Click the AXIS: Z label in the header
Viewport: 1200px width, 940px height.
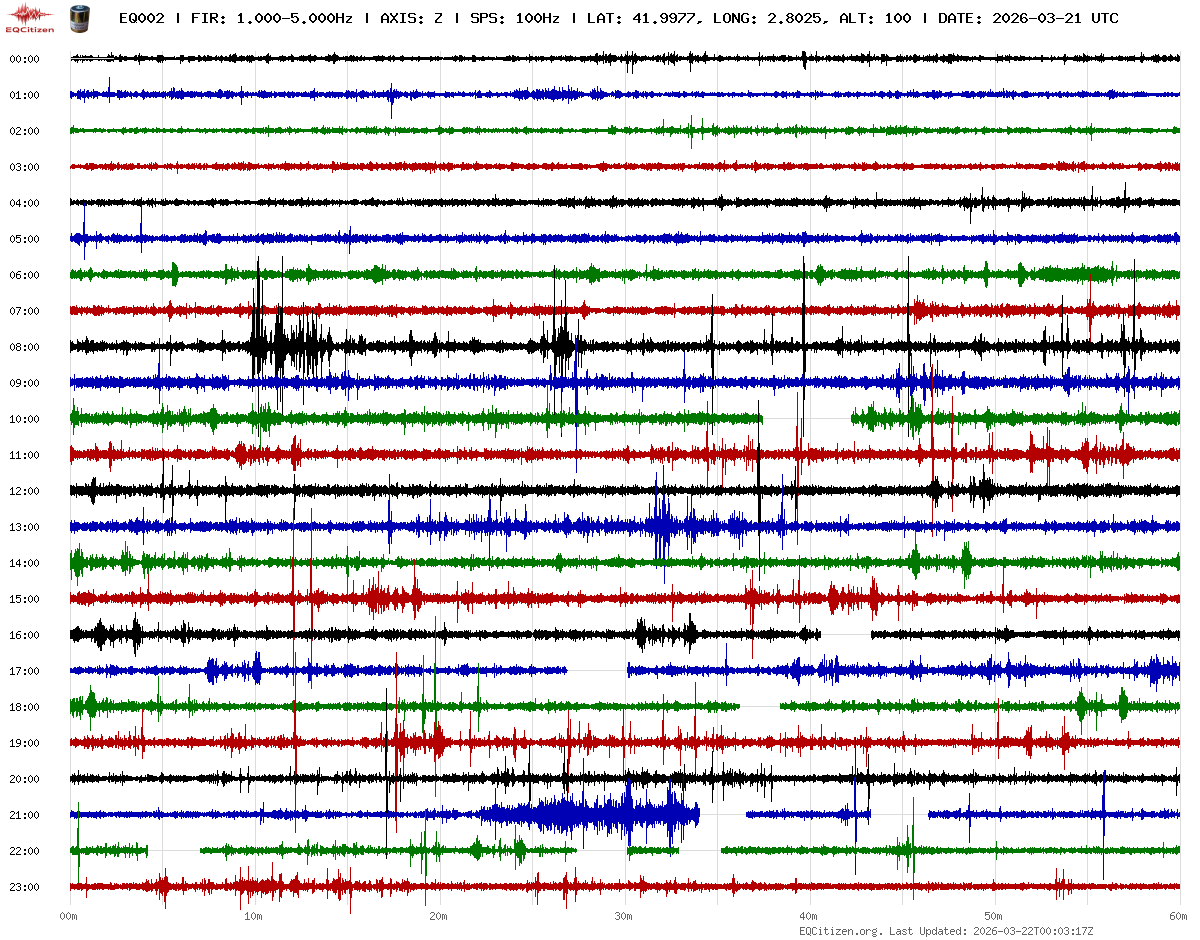point(410,18)
